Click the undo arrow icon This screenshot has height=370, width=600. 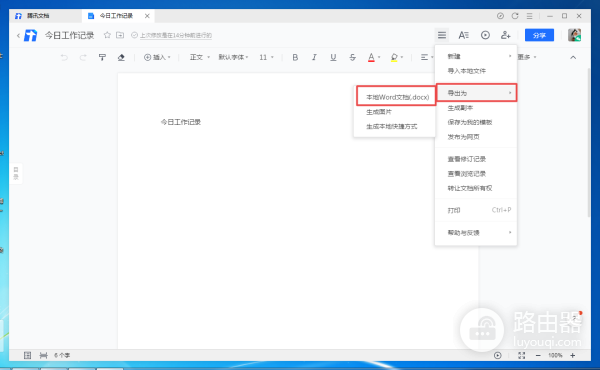coord(64,57)
